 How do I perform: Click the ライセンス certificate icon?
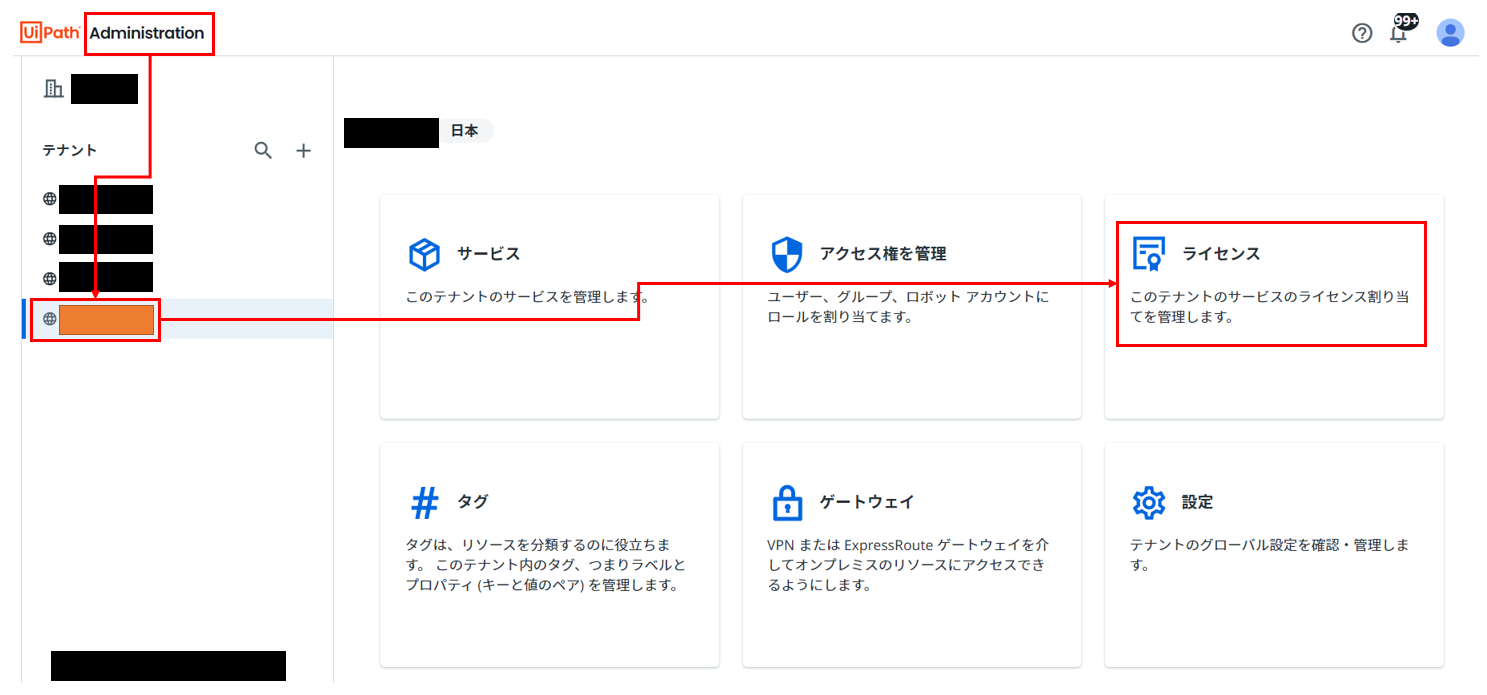tap(1149, 254)
